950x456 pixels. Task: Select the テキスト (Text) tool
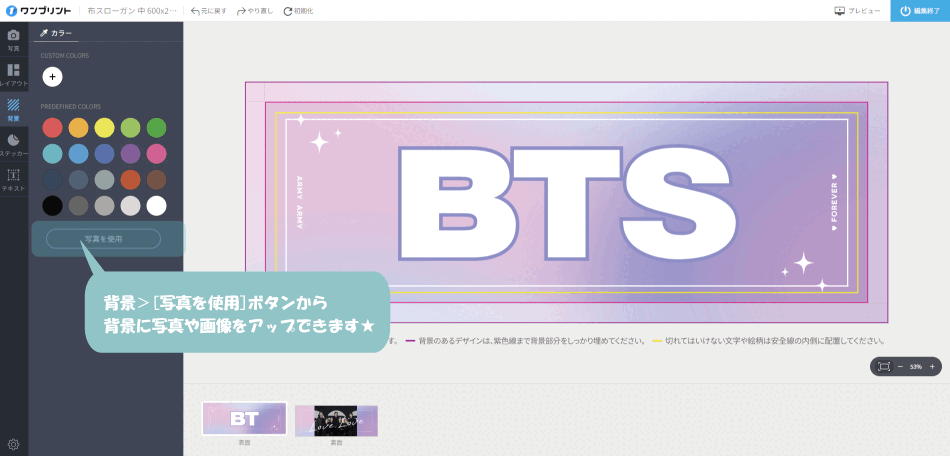click(13, 180)
